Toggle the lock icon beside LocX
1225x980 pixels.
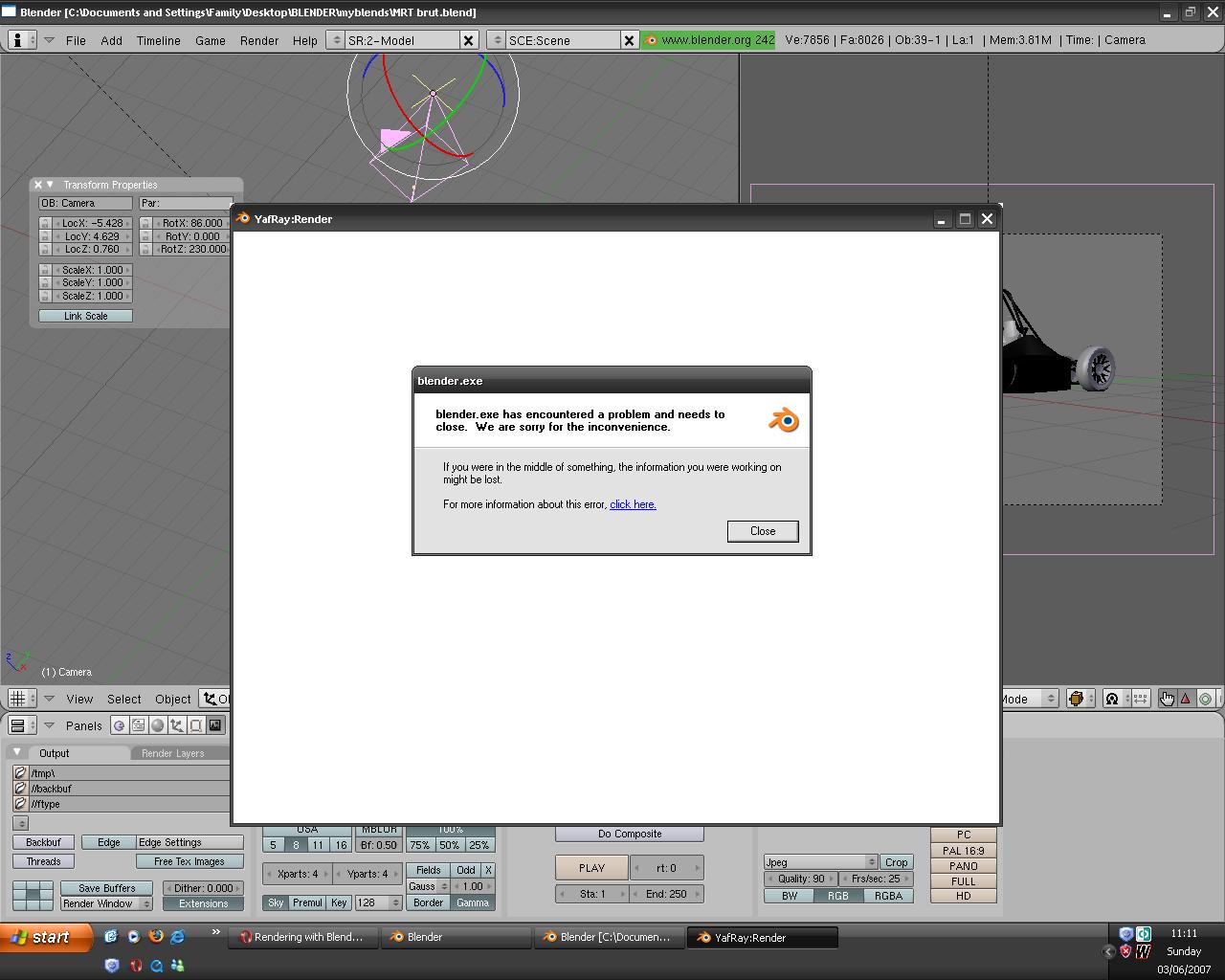44,223
